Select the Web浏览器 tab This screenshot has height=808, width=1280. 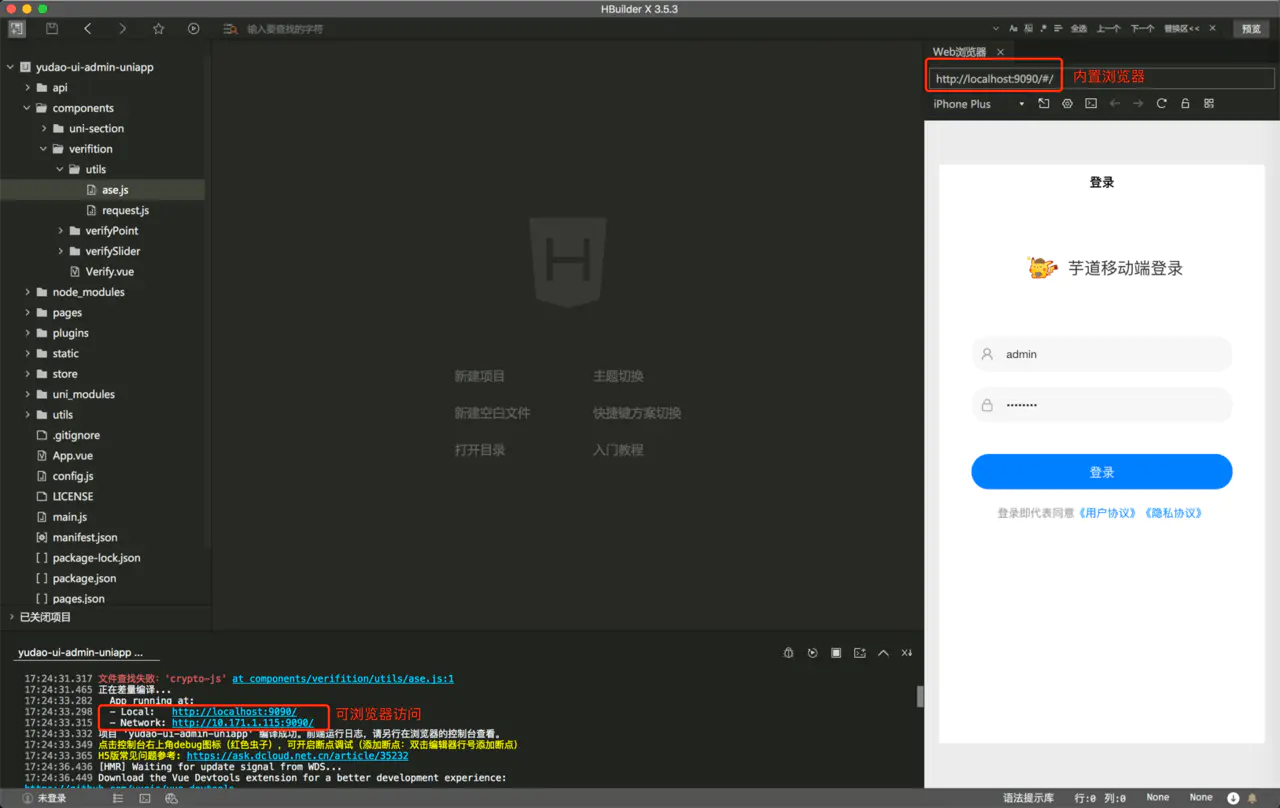pyautogui.click(x=959, y=52)
